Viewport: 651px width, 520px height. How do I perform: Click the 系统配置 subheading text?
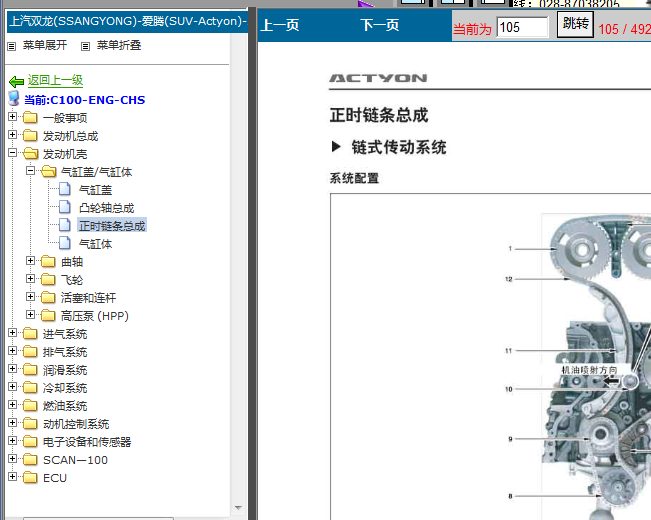(x=354, y=178)
